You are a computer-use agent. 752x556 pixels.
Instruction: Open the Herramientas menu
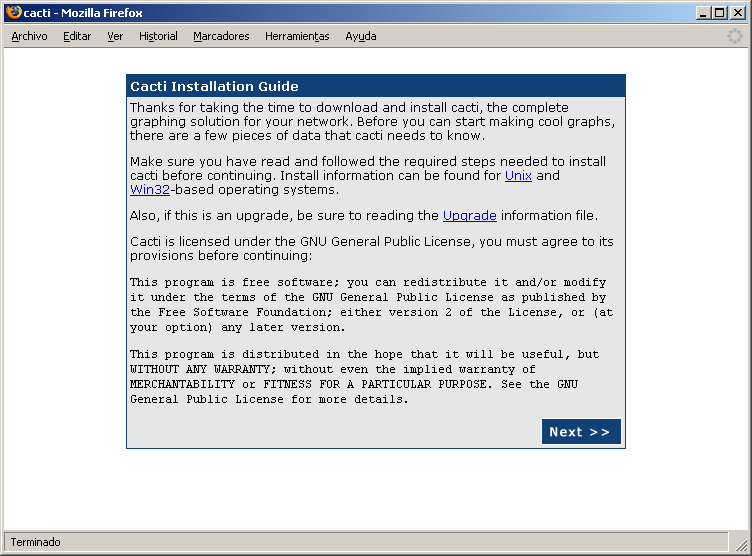(x=297, y=36)
